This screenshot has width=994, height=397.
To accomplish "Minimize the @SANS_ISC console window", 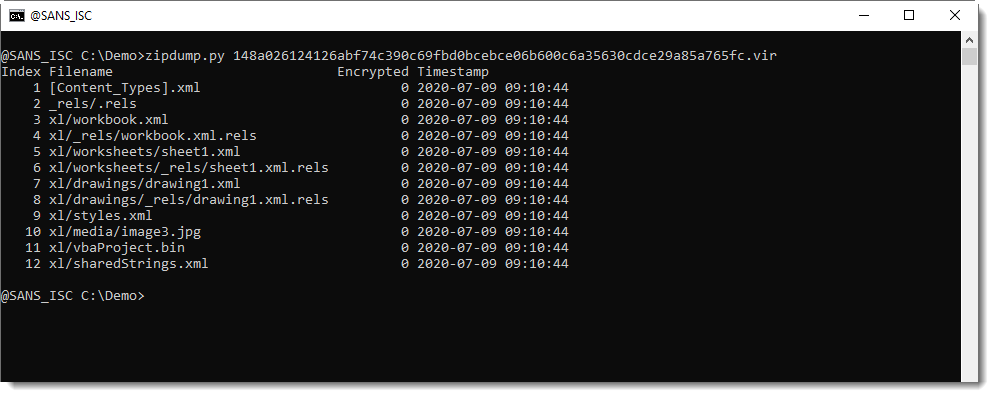I will click(862, 16).
